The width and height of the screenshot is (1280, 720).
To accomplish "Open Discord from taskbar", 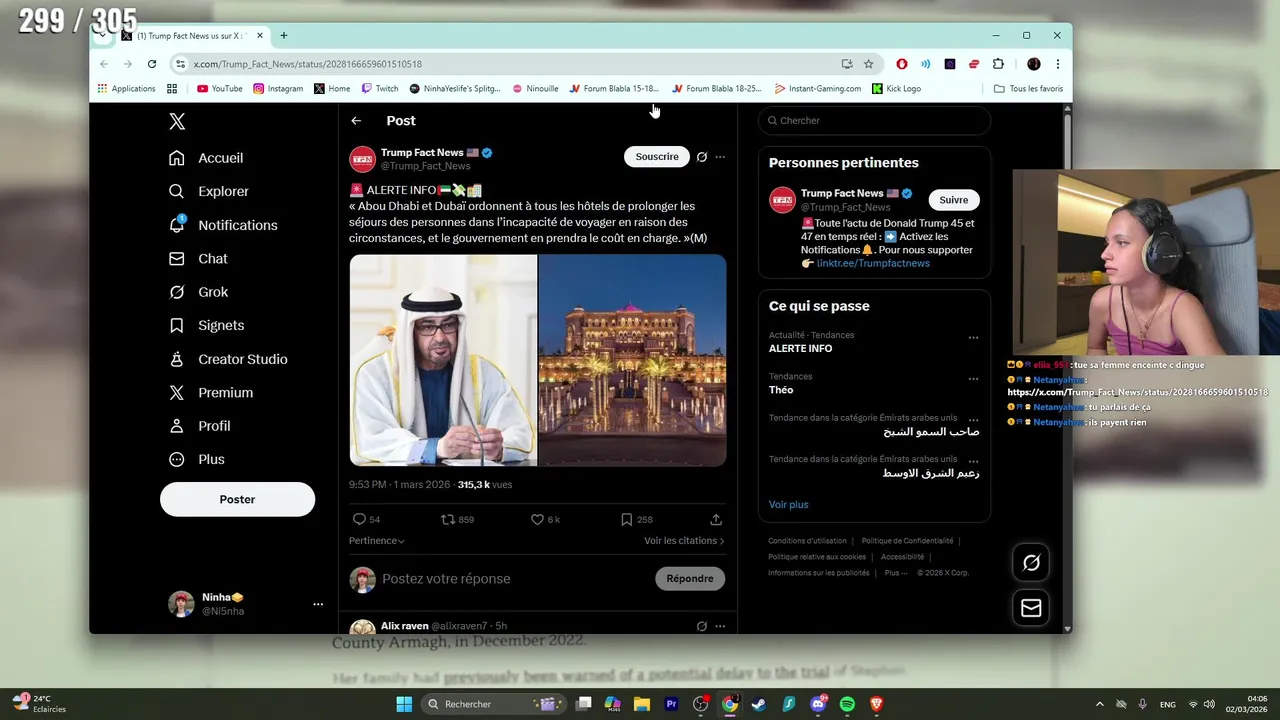I will click(818, 704).
